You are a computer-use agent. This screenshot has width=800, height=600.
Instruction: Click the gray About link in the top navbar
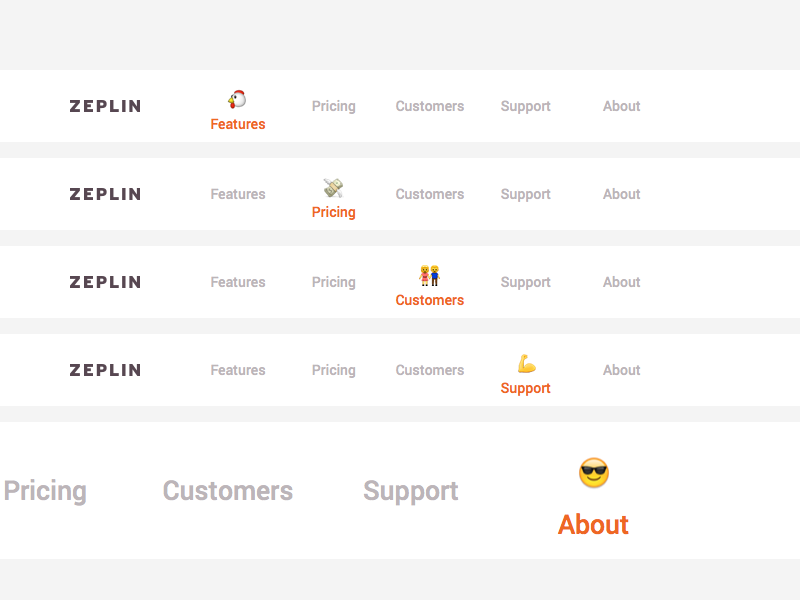(621, 106)
